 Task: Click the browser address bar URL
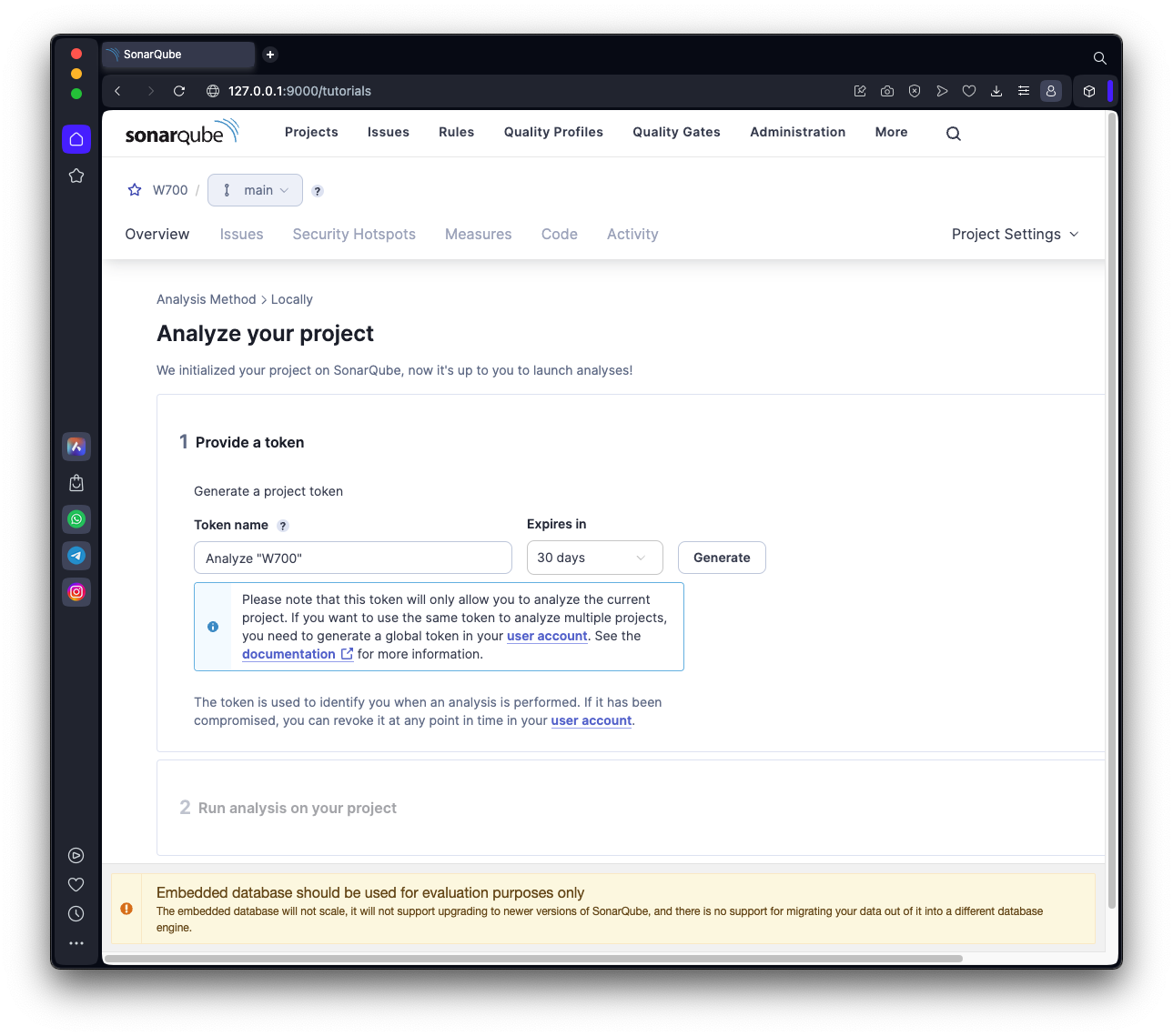pos(299,91)
